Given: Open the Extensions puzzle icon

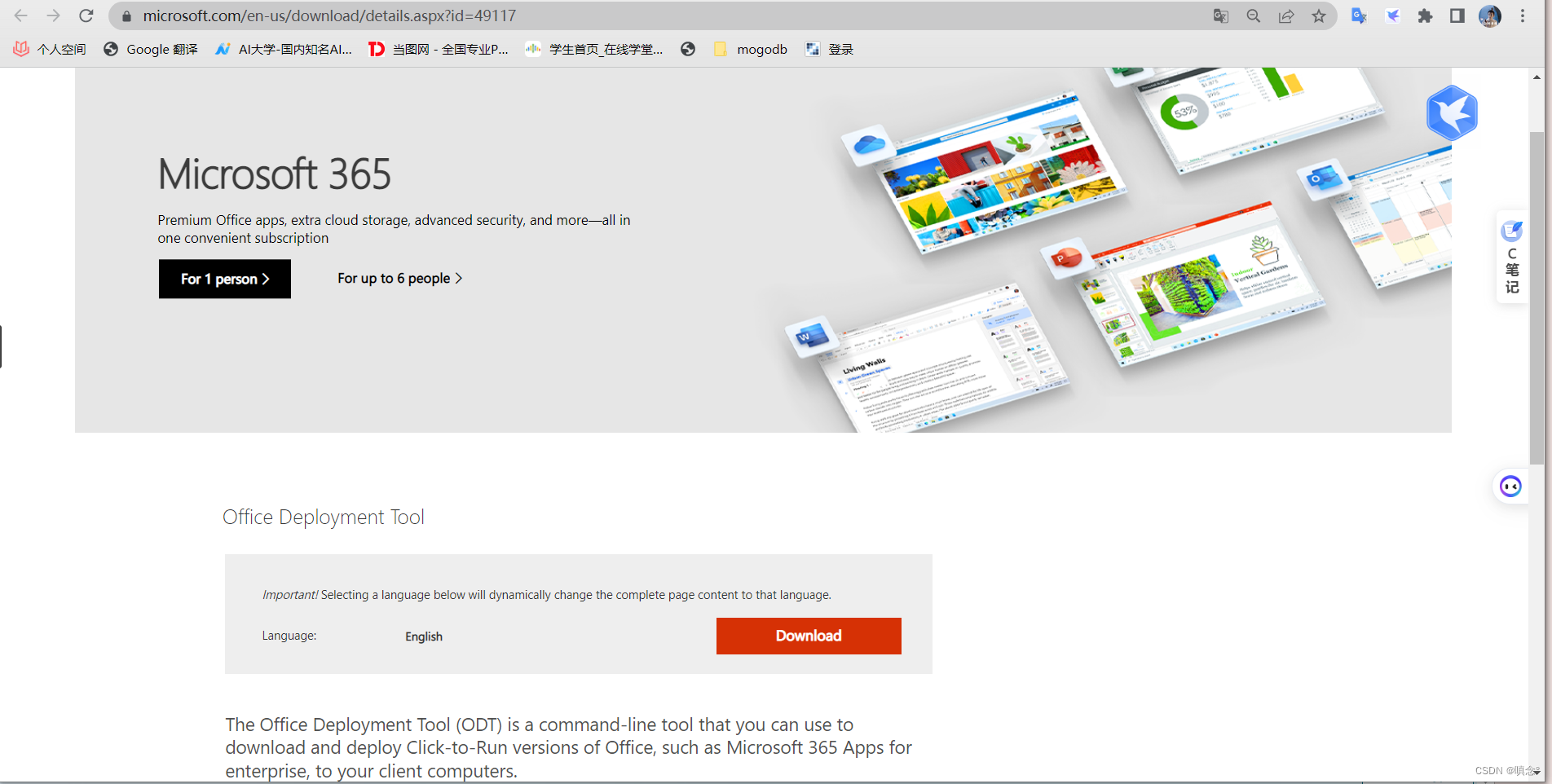Looking at the screenshot, I should click(x=1425, y=15).
